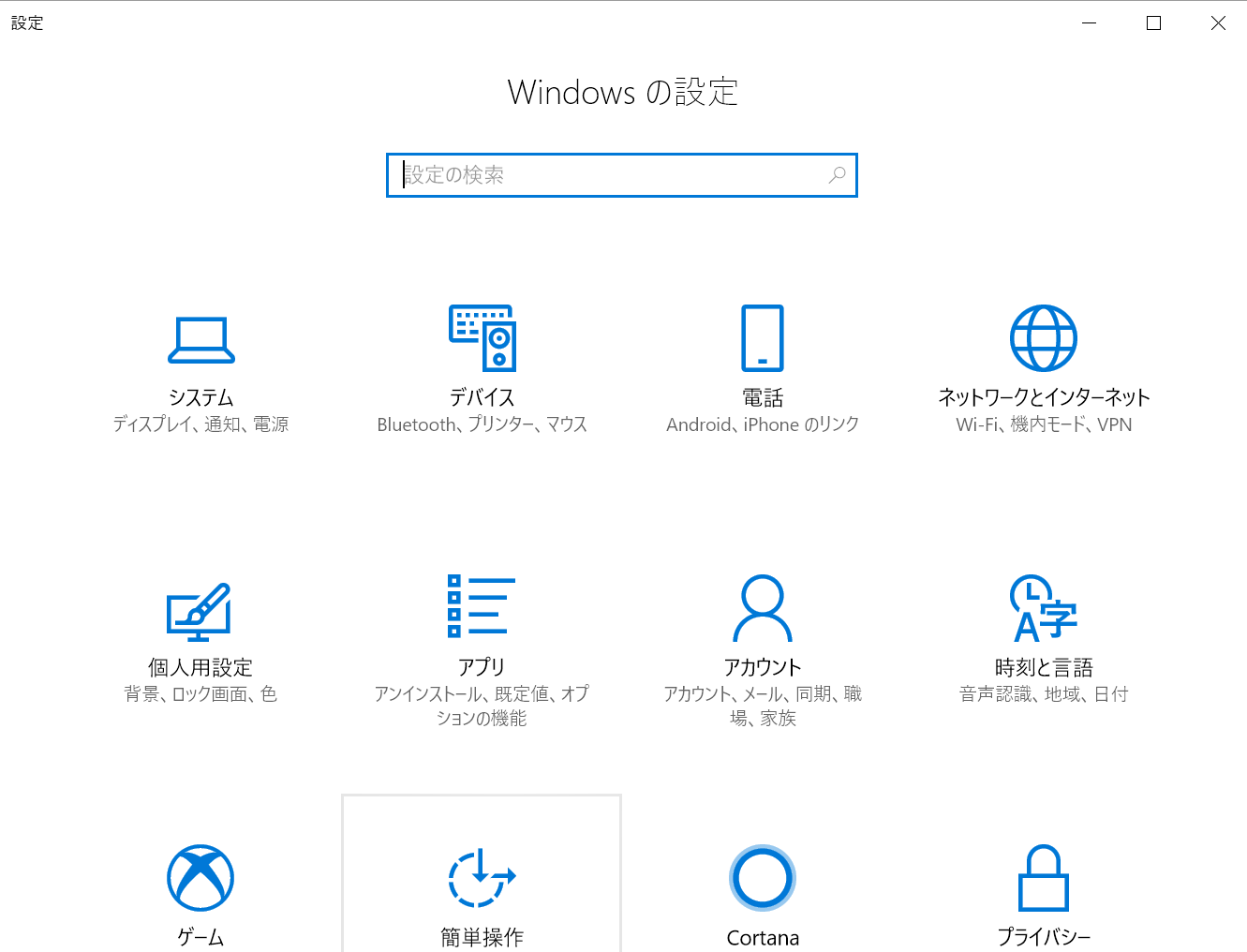This screenshot has width=1247, height=952.
Task: Click the ネットワークとインターネット label
Action: [x=1044, y=397]
